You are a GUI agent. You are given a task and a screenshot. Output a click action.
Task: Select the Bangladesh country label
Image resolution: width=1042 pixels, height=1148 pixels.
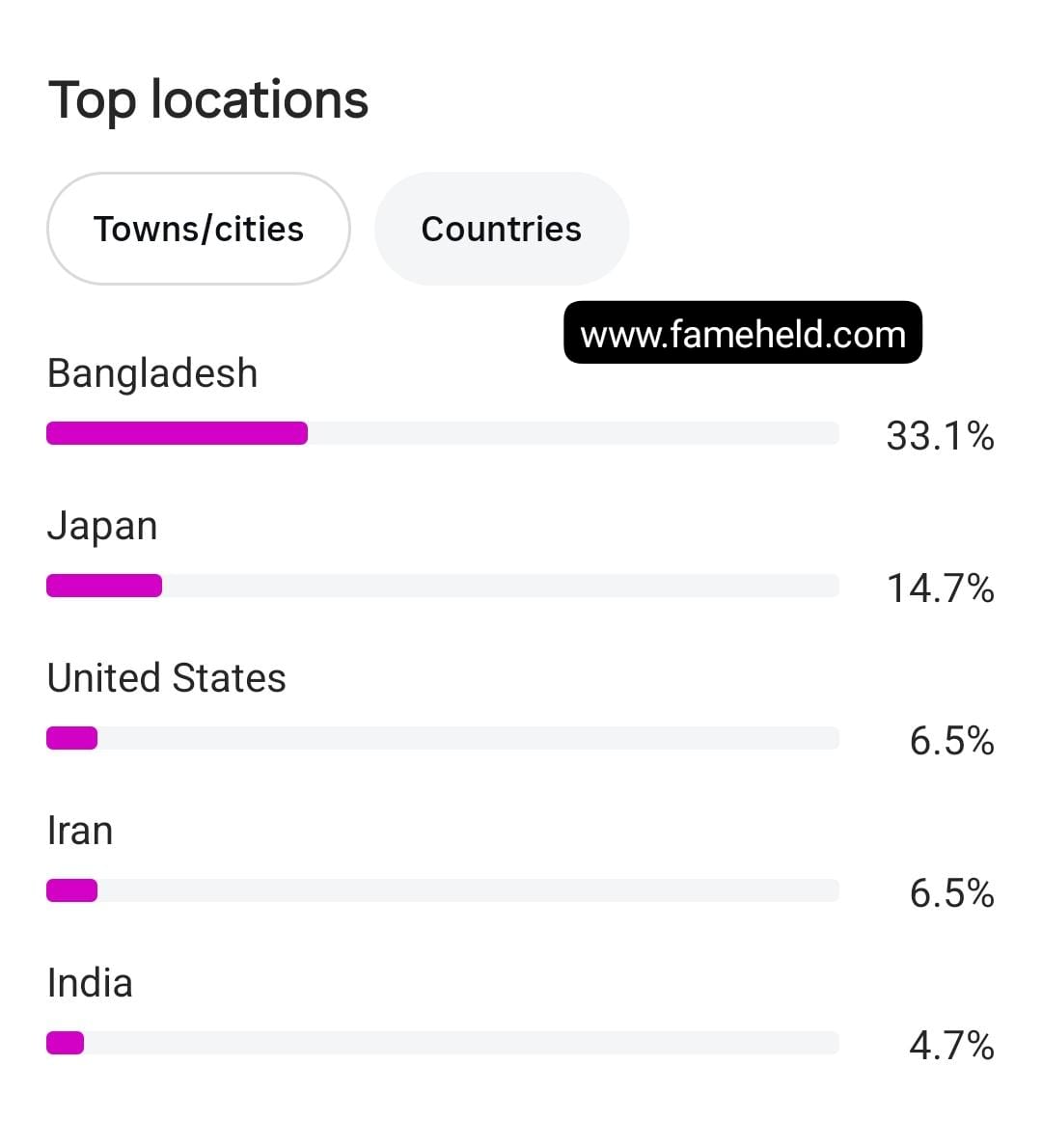152,373
